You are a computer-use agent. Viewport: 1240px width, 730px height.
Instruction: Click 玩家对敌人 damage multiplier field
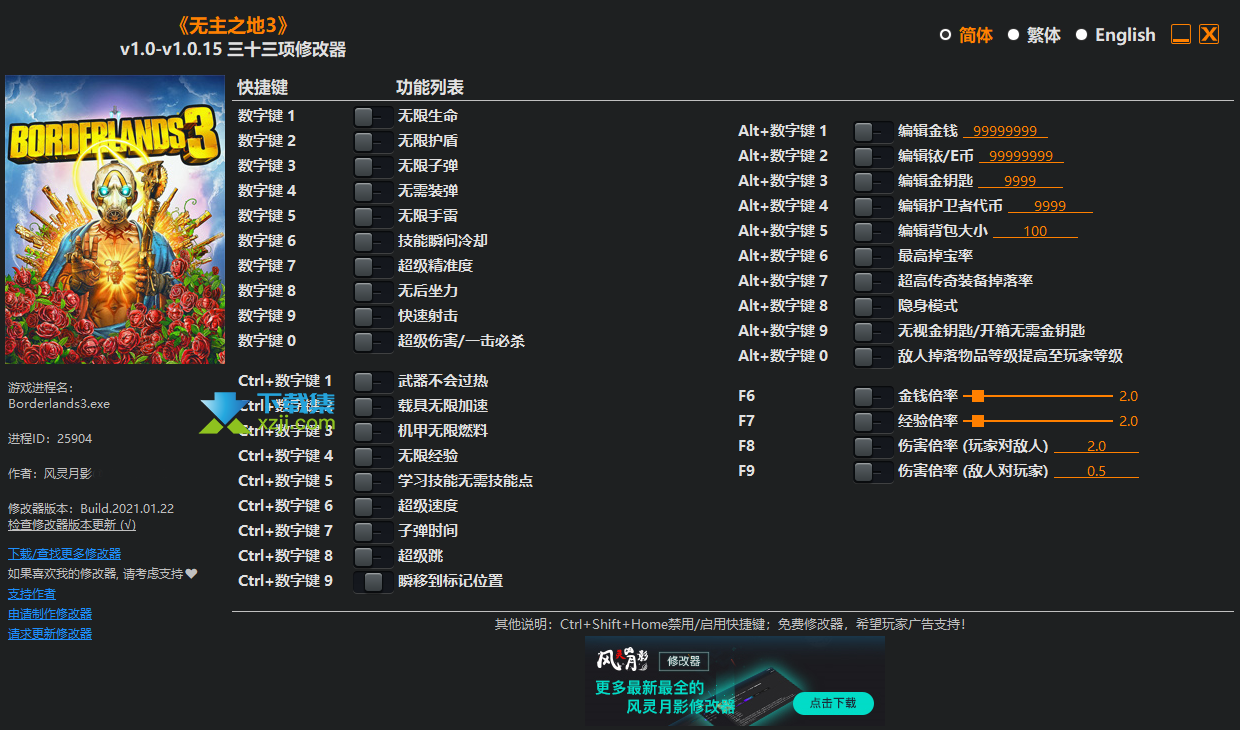point(1096,446)
